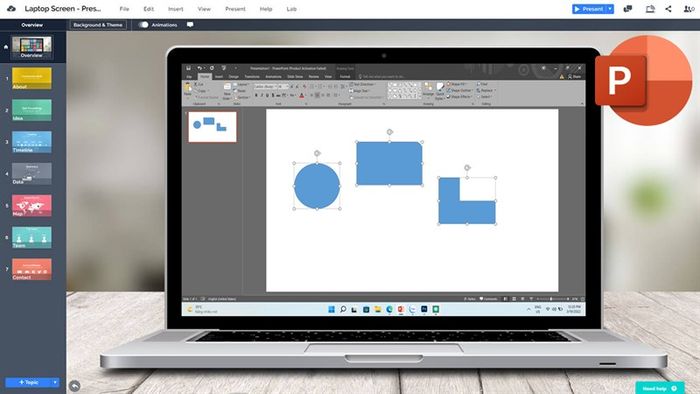Select the Idea topic thumbnail

pyautogui.click(x=32, y=110)
